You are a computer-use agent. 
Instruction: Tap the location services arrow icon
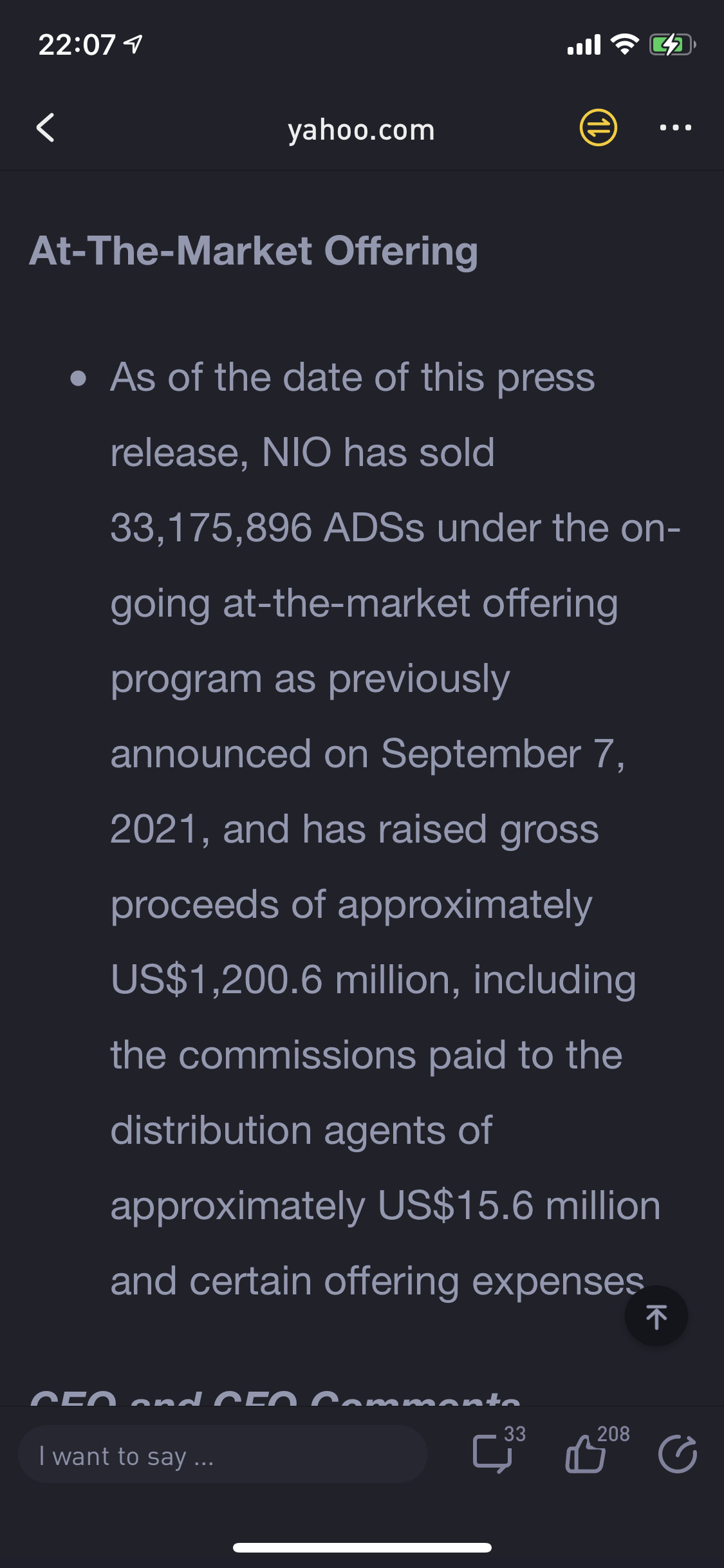(x=133, y=44)
